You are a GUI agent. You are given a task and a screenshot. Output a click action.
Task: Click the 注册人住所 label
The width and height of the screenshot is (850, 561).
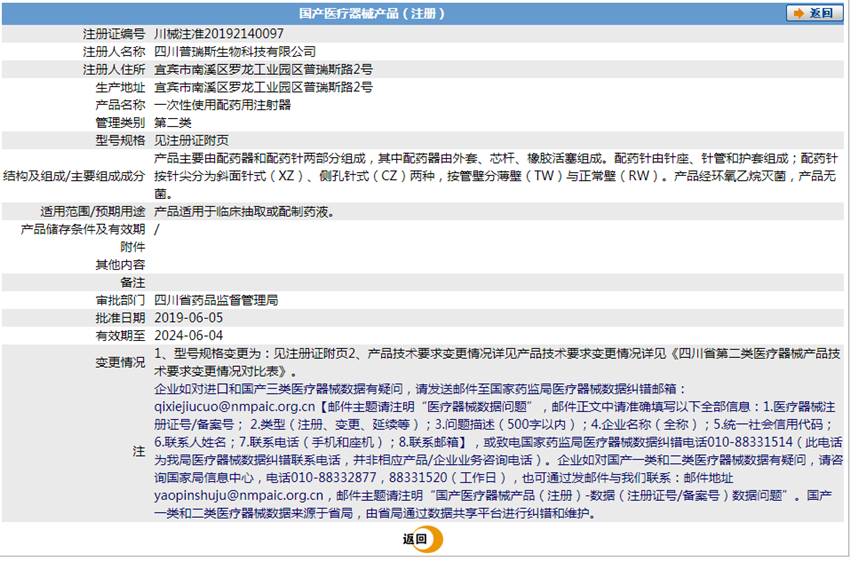click(x=114, y=69)
